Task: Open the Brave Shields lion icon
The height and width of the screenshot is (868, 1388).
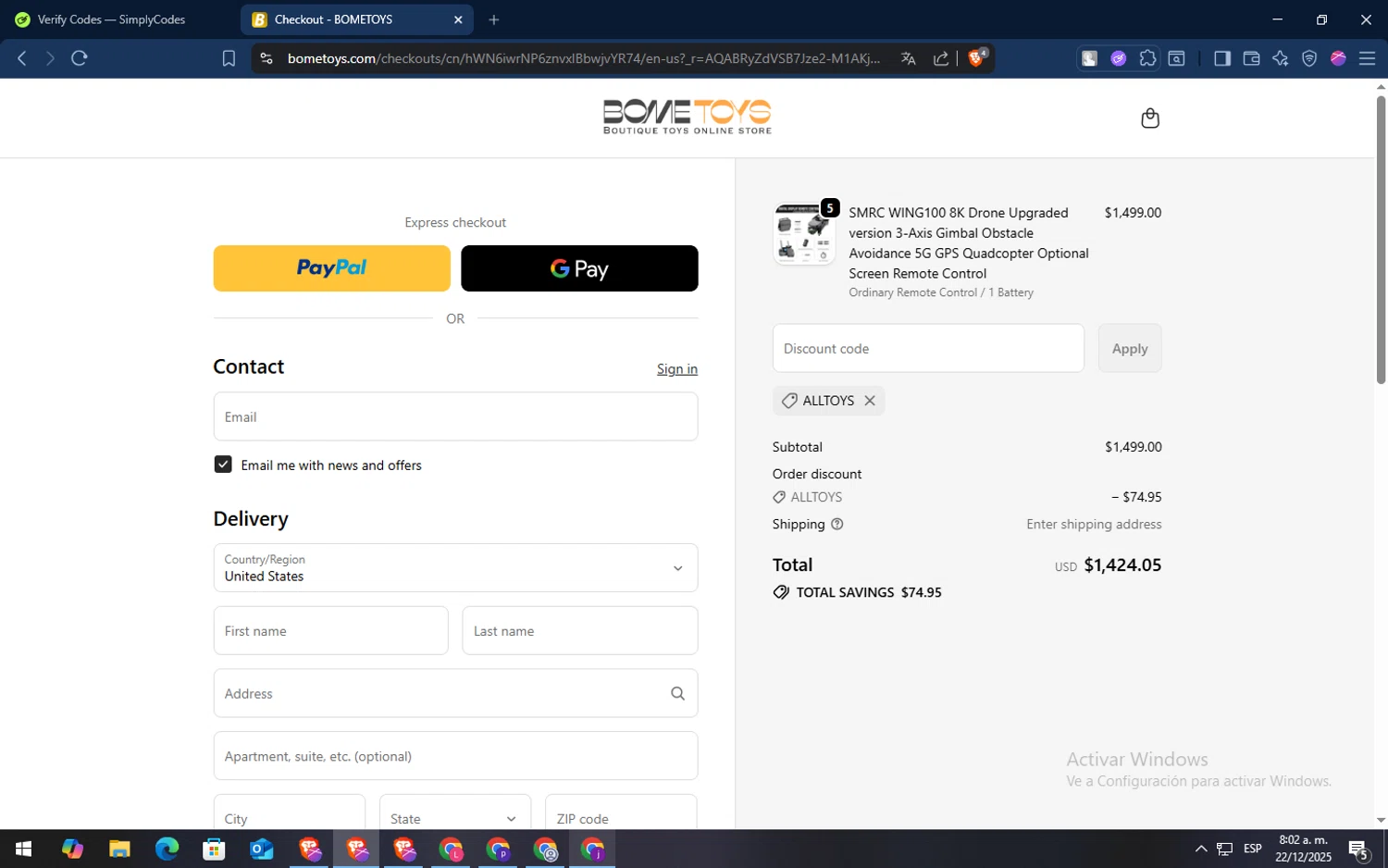Action: tap(977, 57)
